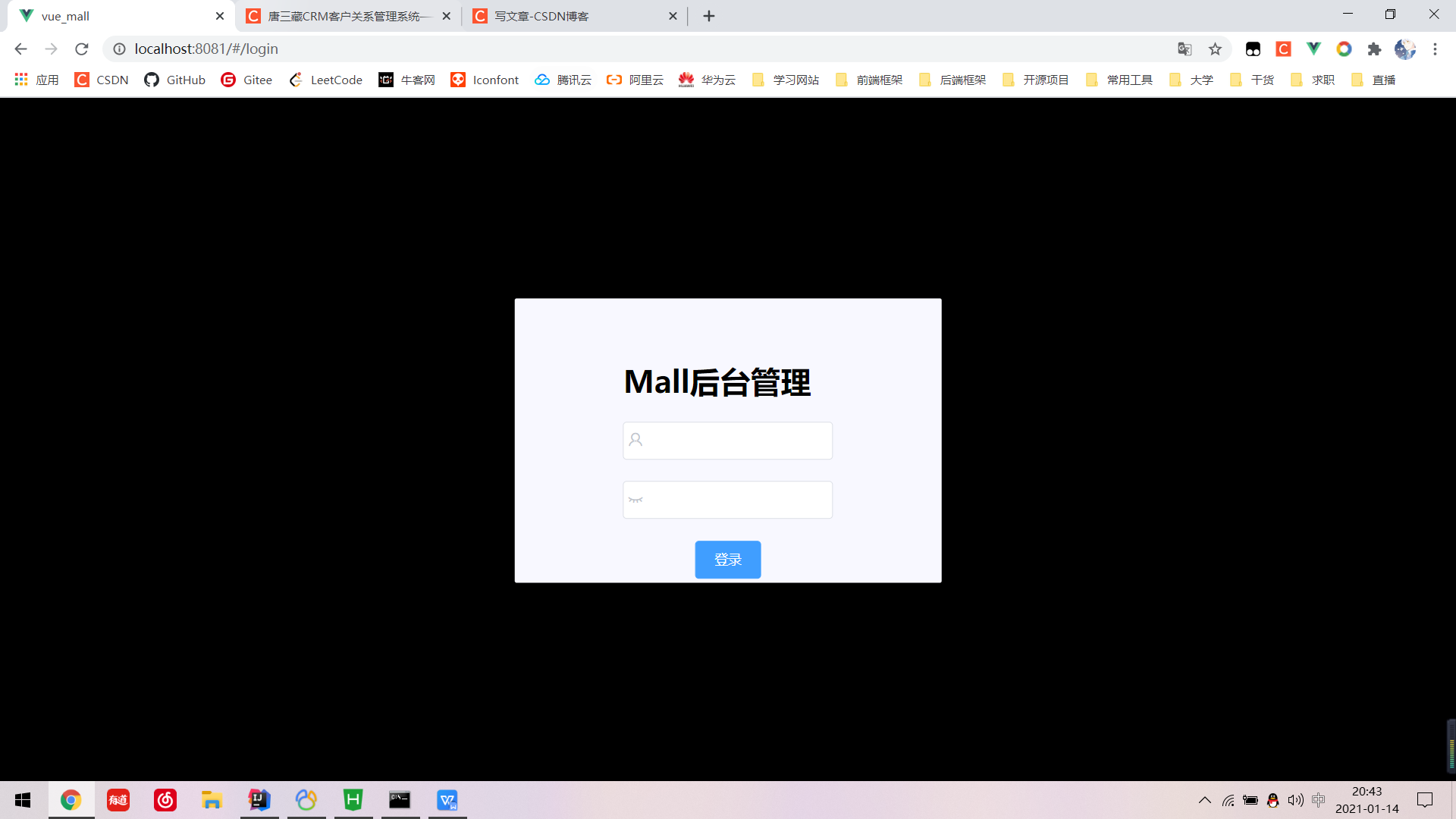
Task: Open the CSDN bookmark
Action: tap(102, 80)
